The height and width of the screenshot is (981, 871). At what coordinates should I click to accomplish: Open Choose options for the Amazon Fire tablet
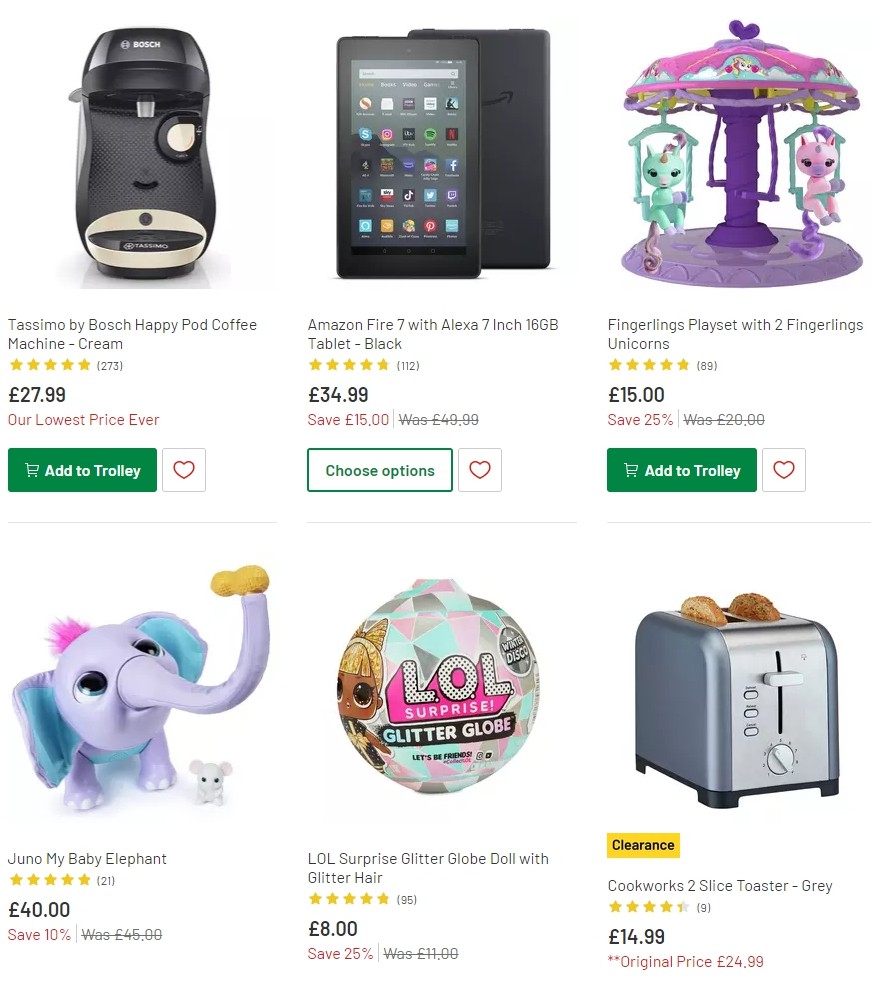tap(380, 470)
